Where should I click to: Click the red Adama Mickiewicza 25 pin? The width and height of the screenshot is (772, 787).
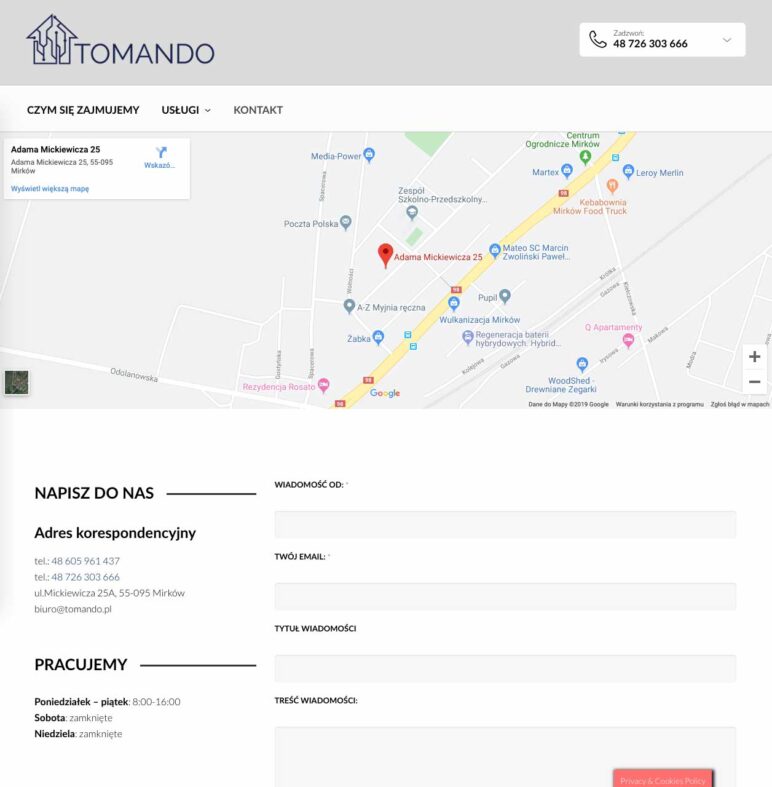click(x=385, y=255)
